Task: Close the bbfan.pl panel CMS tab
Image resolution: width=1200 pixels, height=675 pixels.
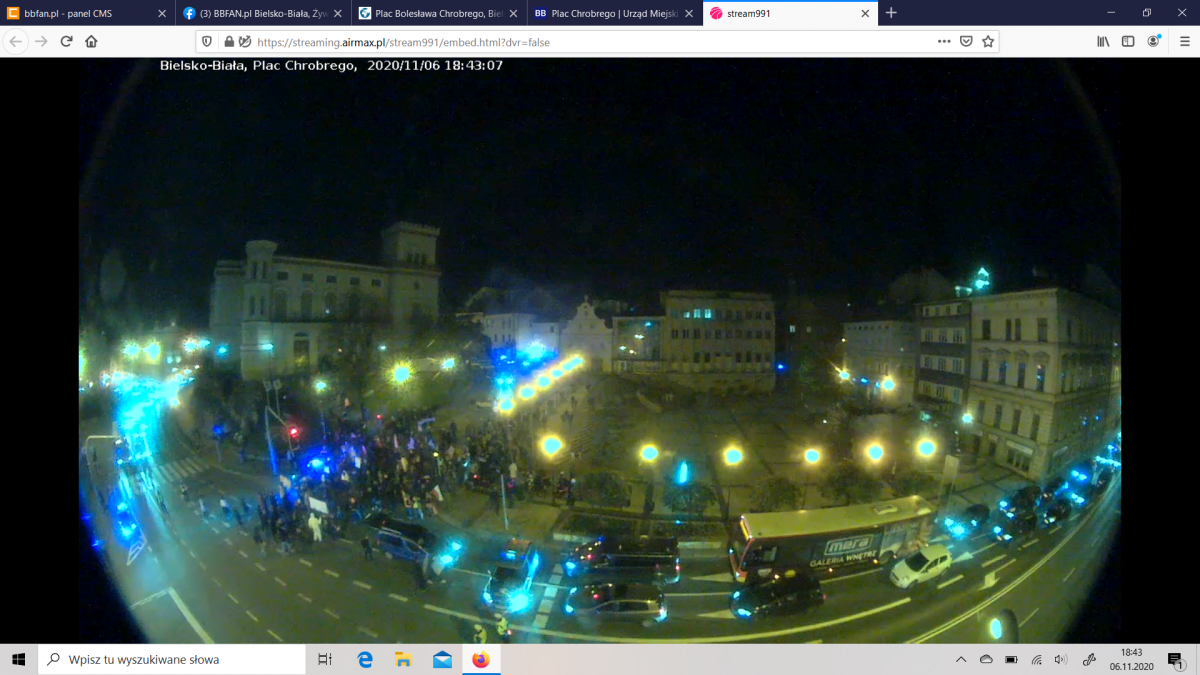Action: pyautogui.click(x=162, y=13)
